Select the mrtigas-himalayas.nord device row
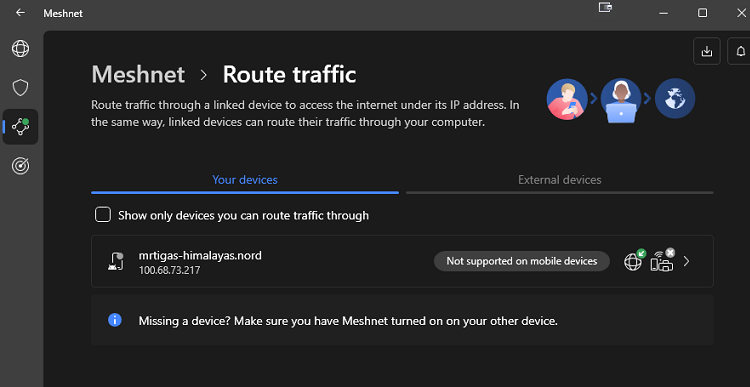Image resolution: width=750 pixels, height=387 pixels. click(x=402, y=261)
